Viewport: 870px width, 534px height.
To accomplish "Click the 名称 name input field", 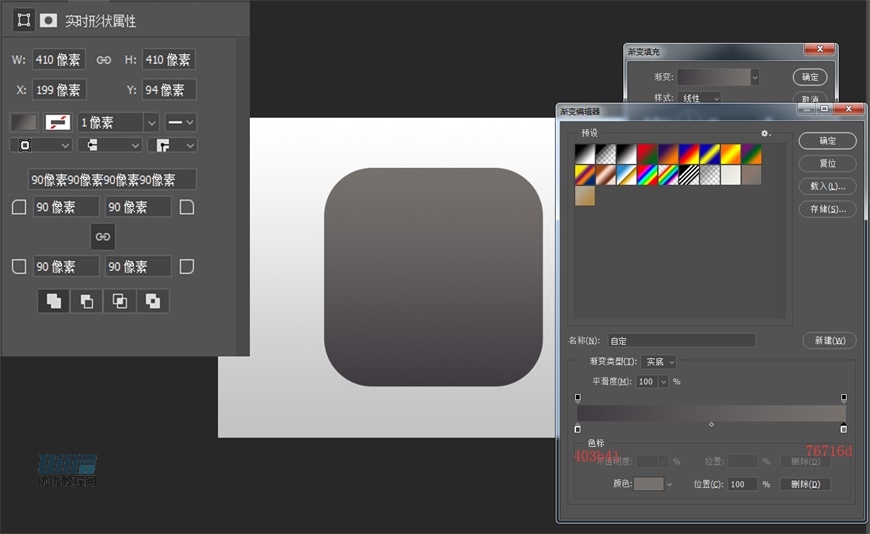I will click(681, 341).
